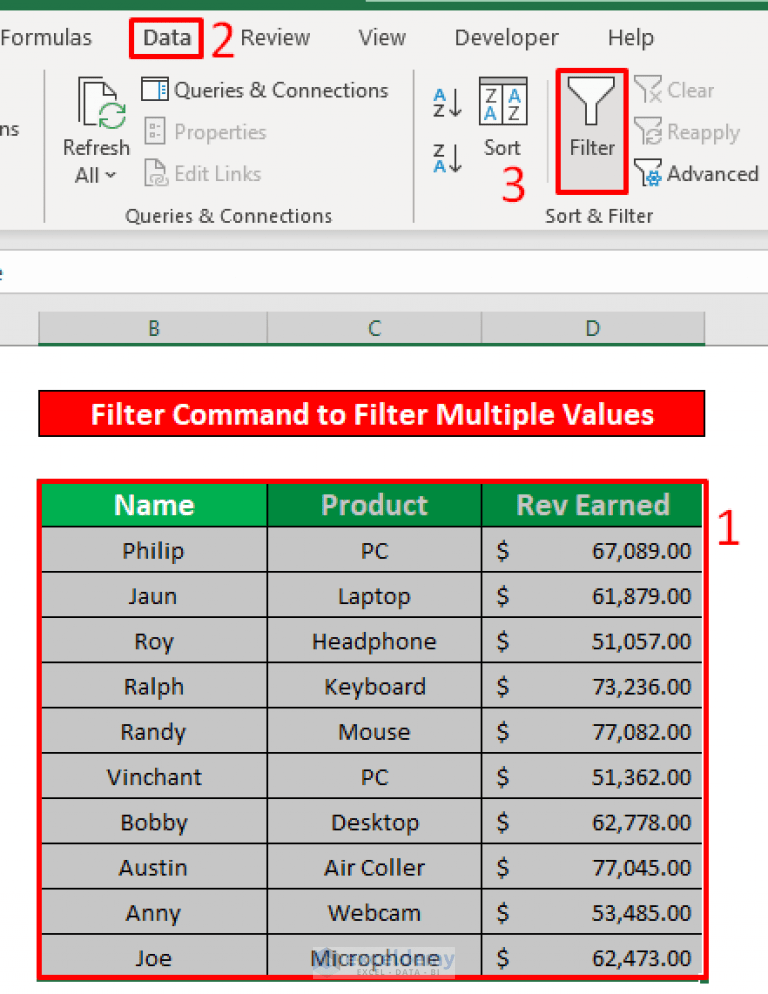
Task: Click Edit Links in the ribbon
Action: coord(203,174)
